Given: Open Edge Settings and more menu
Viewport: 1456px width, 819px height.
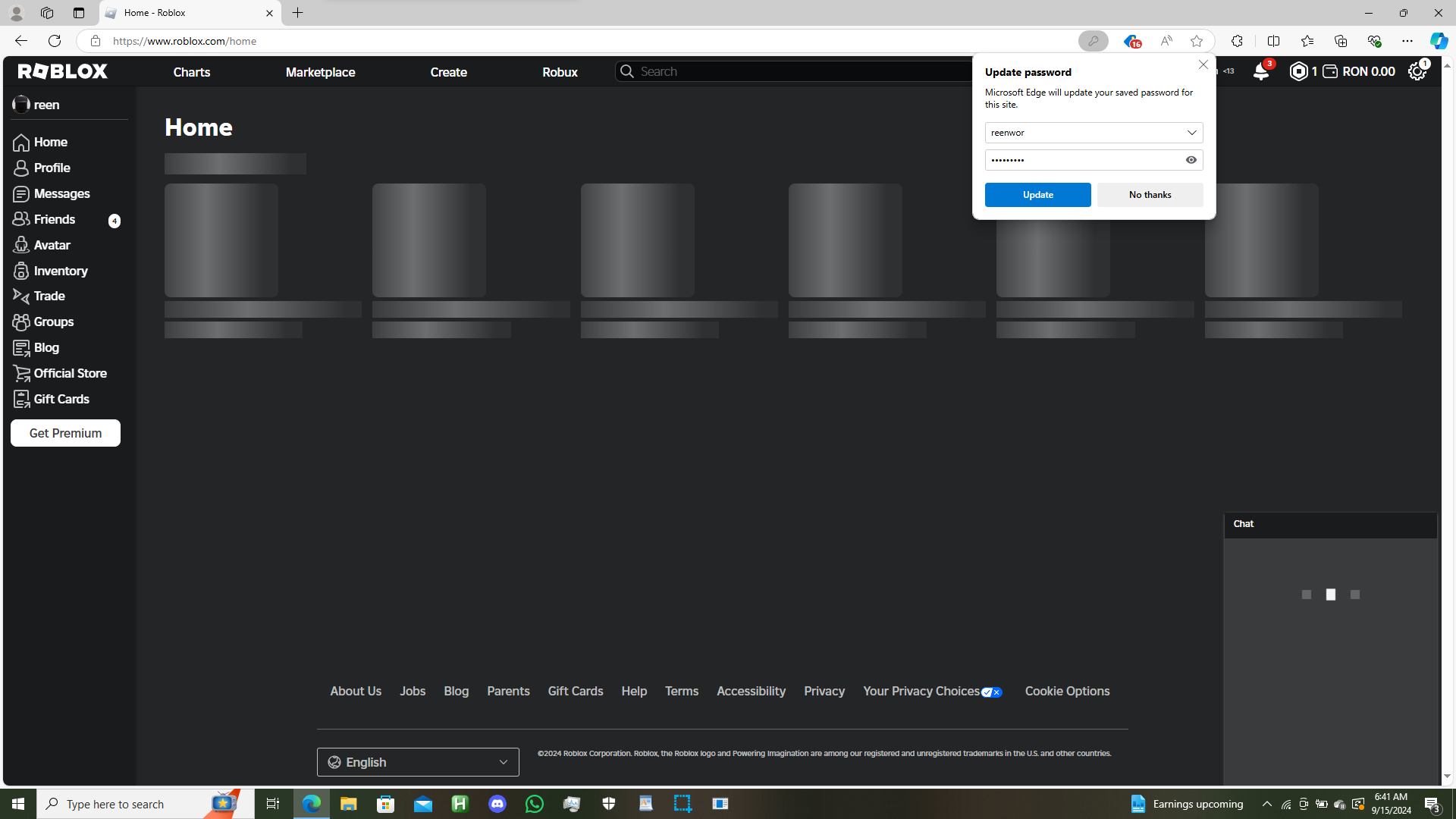Looking at the screenshot, I should point(1407,41).
